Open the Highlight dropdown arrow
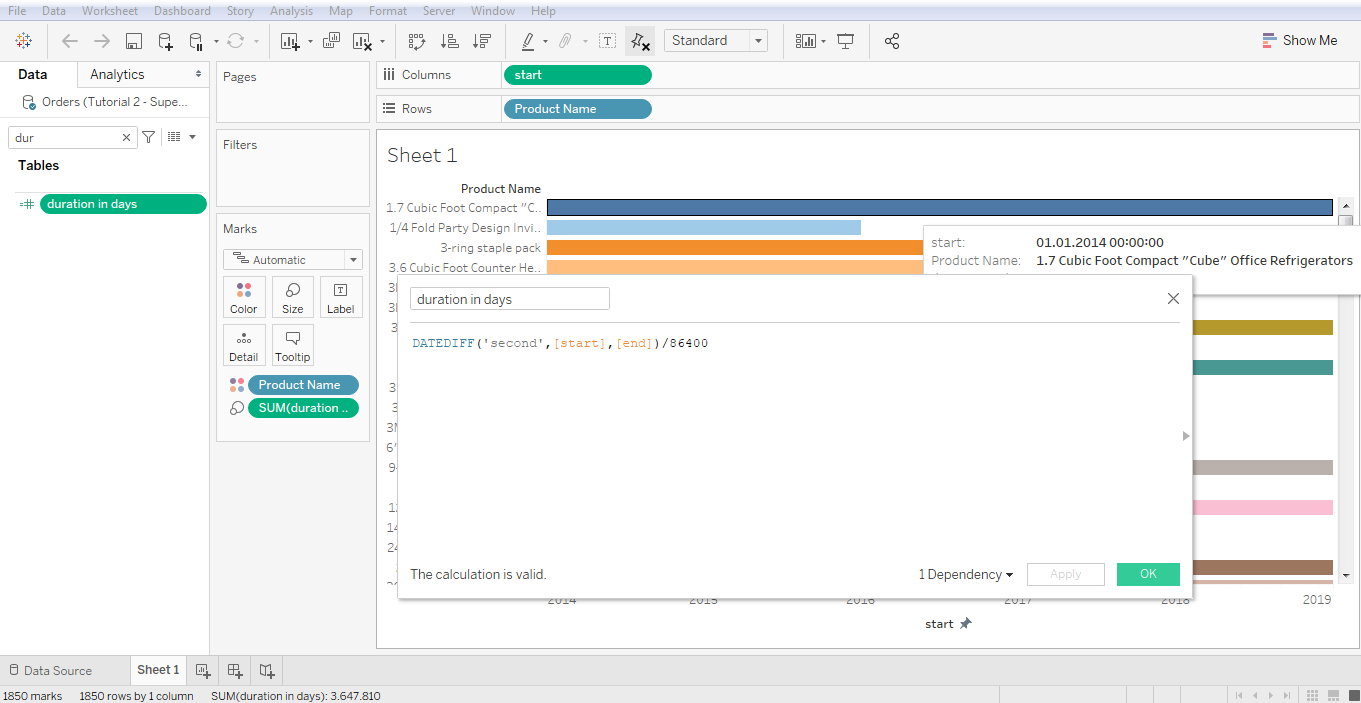The width and height of the screenshot is (1361, 703). [545, 41]
